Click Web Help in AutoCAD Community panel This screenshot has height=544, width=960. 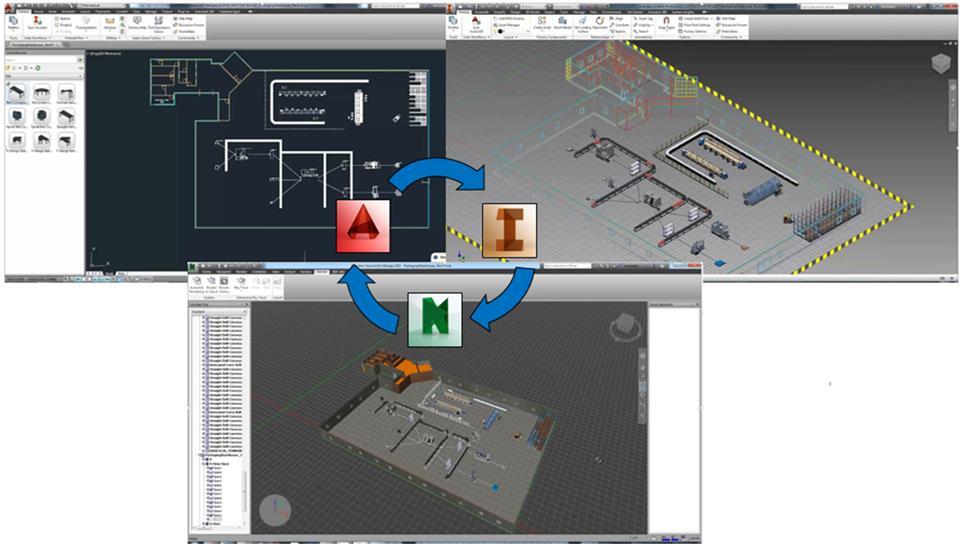(182, 18)
